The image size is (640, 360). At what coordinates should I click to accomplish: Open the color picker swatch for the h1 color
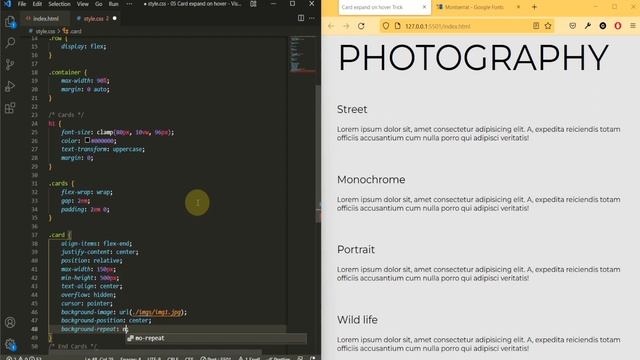point(87,140)
